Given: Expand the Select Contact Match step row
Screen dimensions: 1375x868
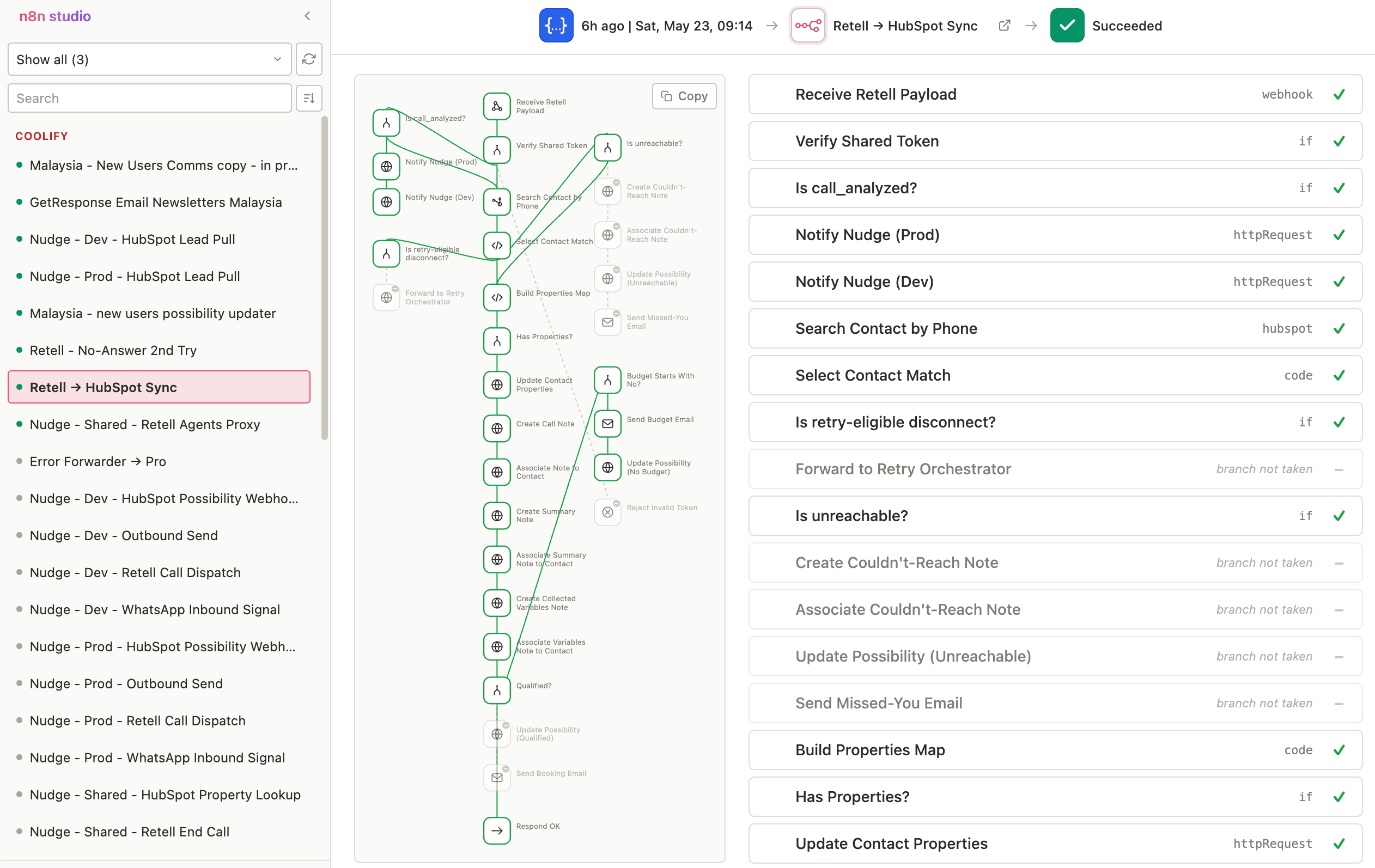Looking at the screenshot, I should (x=1055, y=375).
